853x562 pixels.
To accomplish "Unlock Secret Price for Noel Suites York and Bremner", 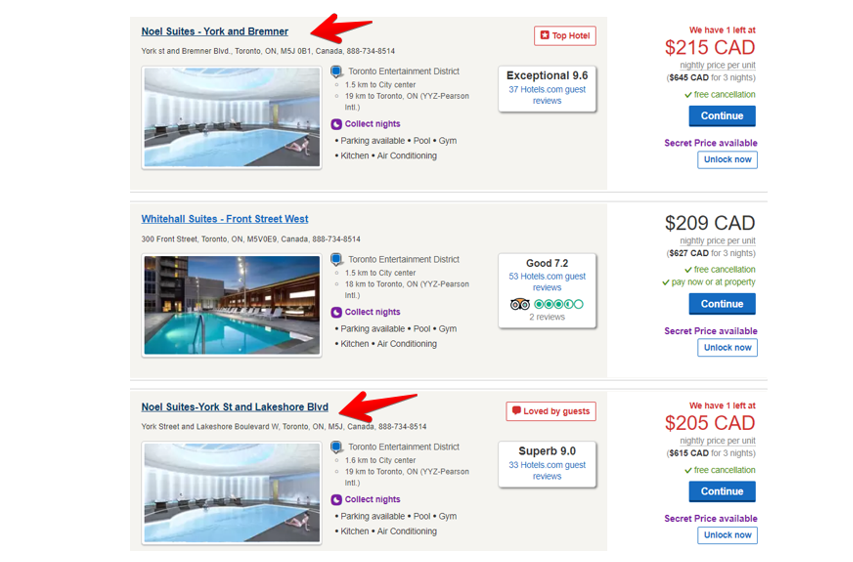I will (727, 160).
